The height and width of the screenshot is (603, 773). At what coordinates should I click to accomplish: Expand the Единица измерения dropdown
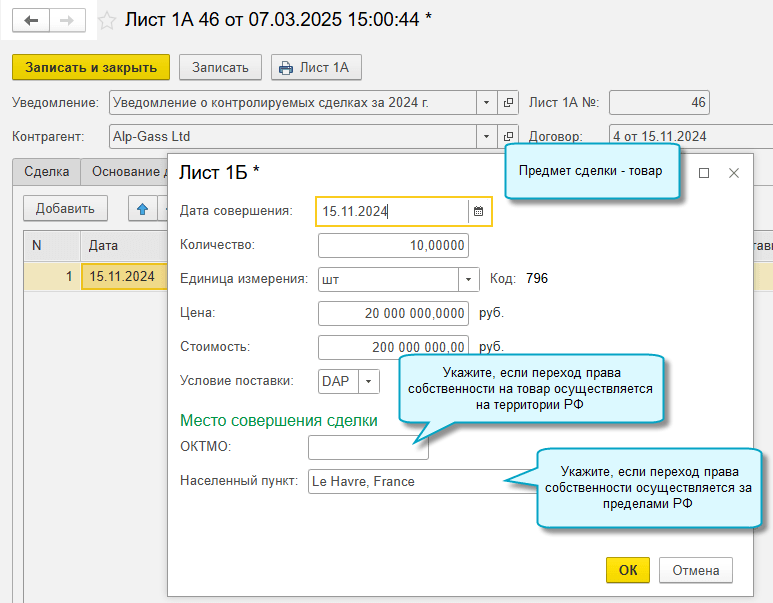point(469,280)
